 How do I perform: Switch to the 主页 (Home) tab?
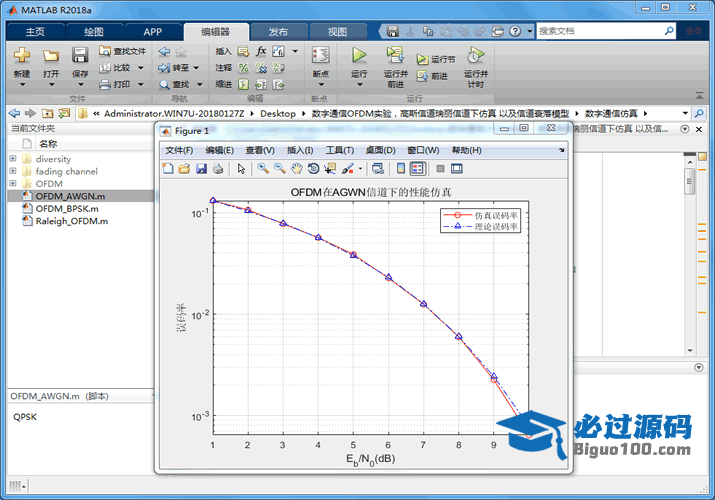coord(35,31)
